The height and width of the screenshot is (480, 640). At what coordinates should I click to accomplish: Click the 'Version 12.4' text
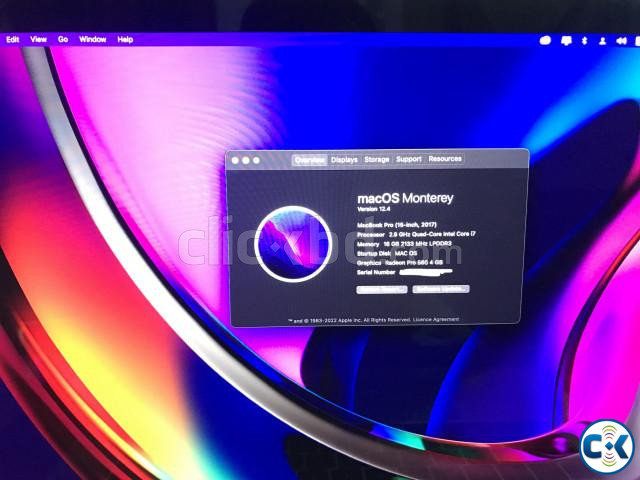373,209
